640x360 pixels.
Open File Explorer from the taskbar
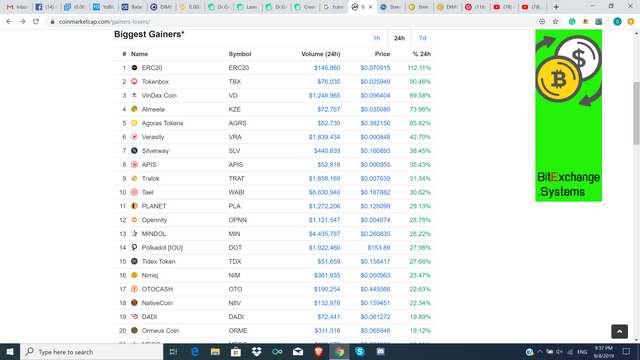tap(215, 352)
